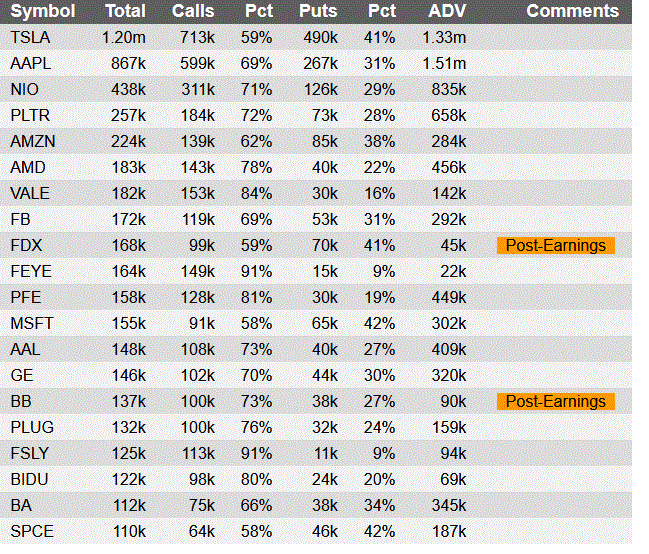Click the Symbol column header

43,11
